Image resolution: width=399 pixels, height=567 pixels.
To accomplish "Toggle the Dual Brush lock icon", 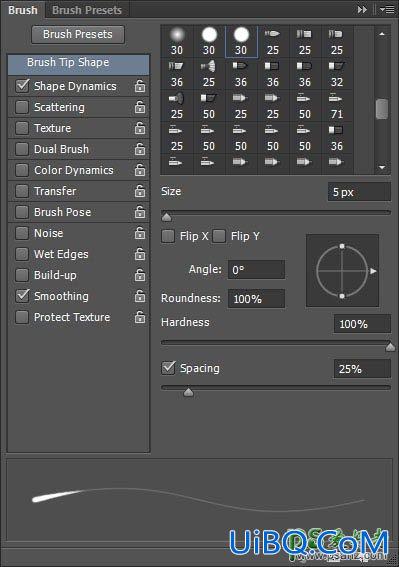I will coord(140,149).
